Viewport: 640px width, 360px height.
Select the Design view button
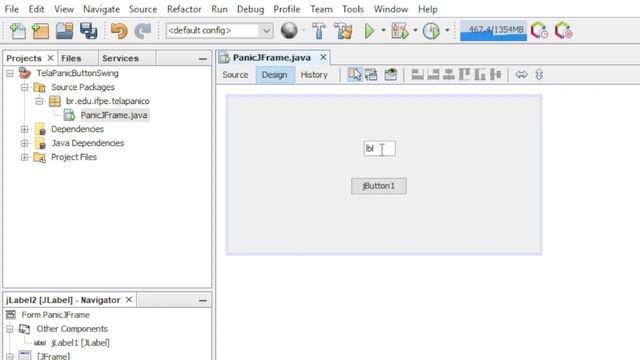274,75
